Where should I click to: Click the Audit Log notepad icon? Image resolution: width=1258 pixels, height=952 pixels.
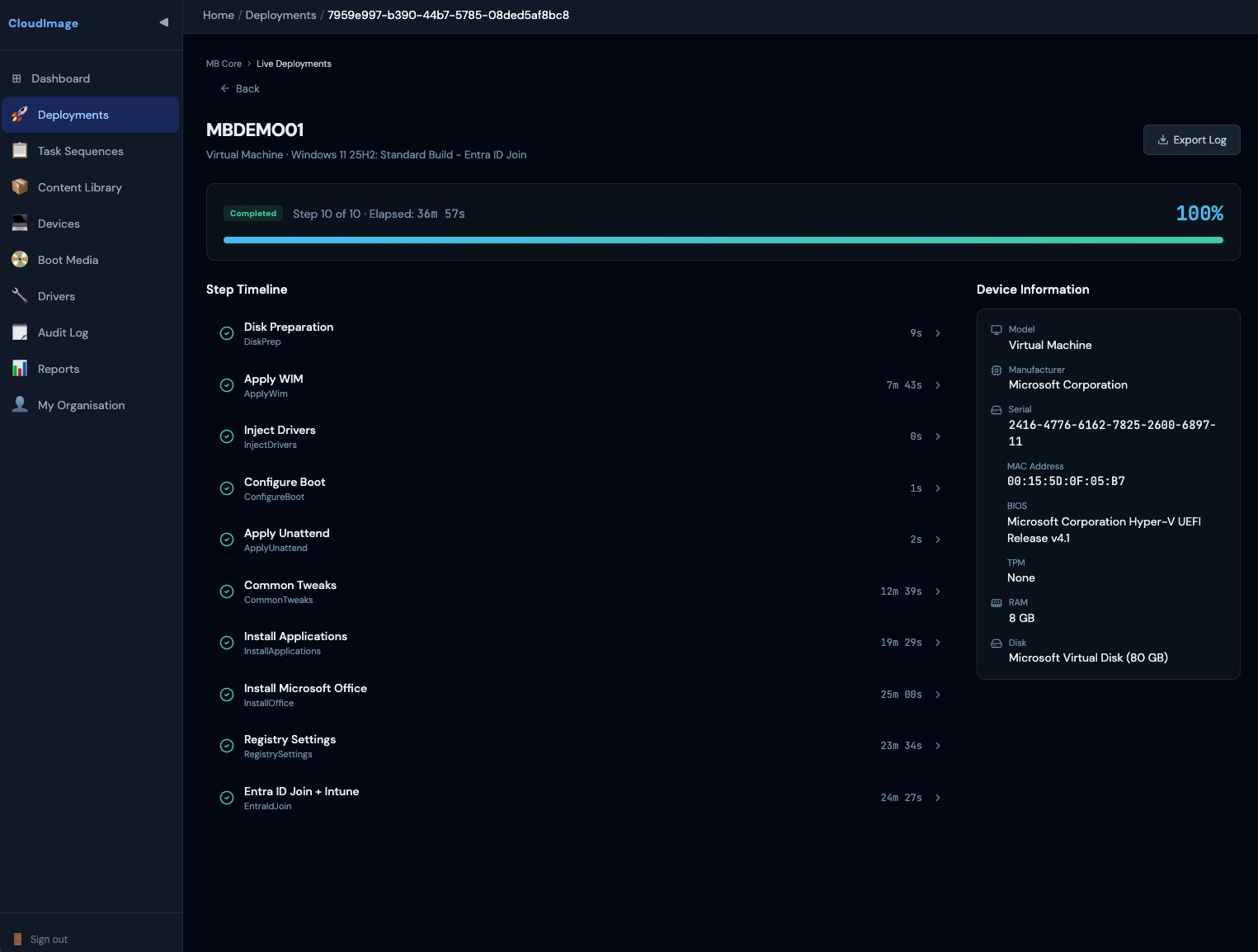20,332
